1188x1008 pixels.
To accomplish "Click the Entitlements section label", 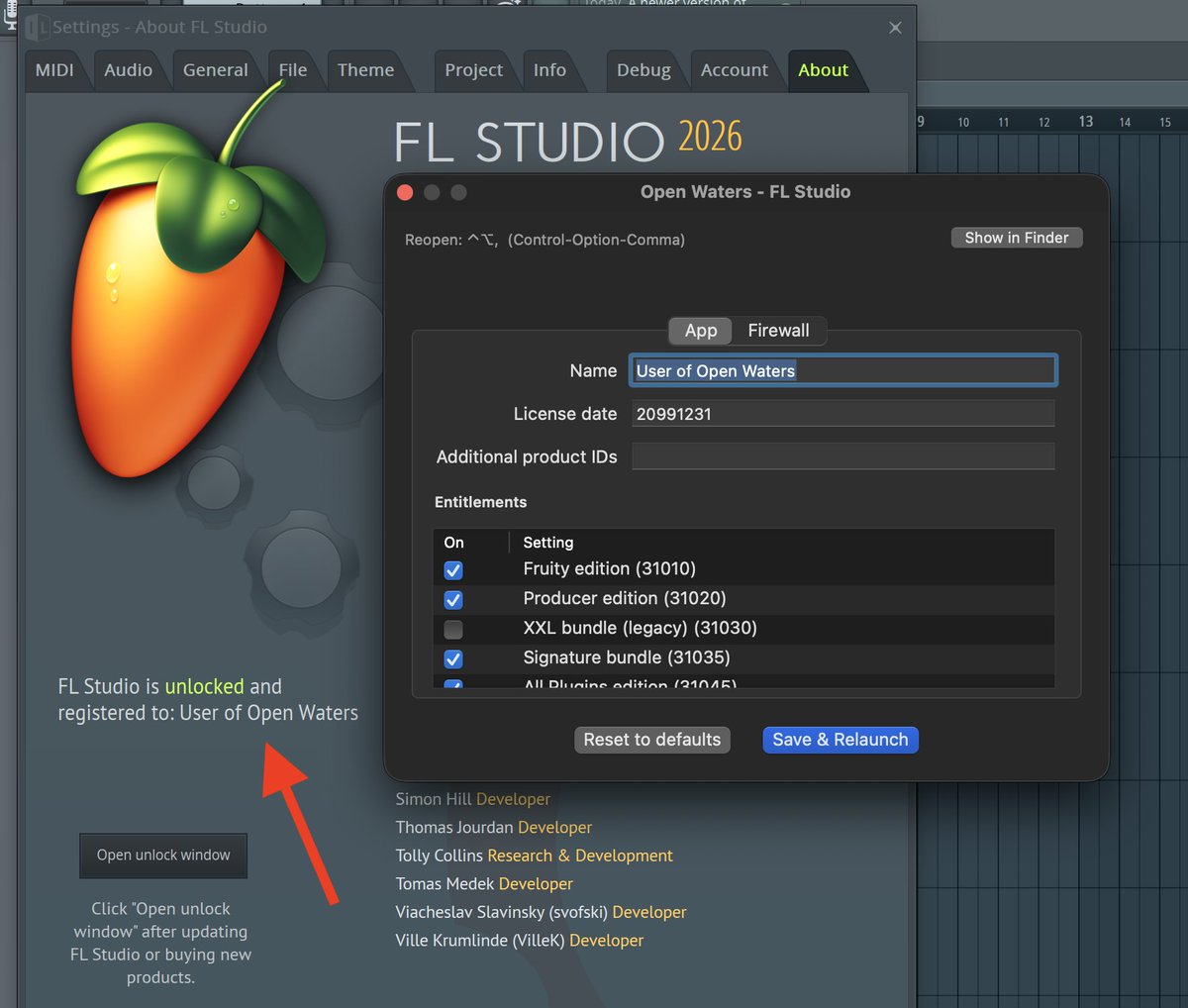I will pyautogui.click(x=480, y=502).
